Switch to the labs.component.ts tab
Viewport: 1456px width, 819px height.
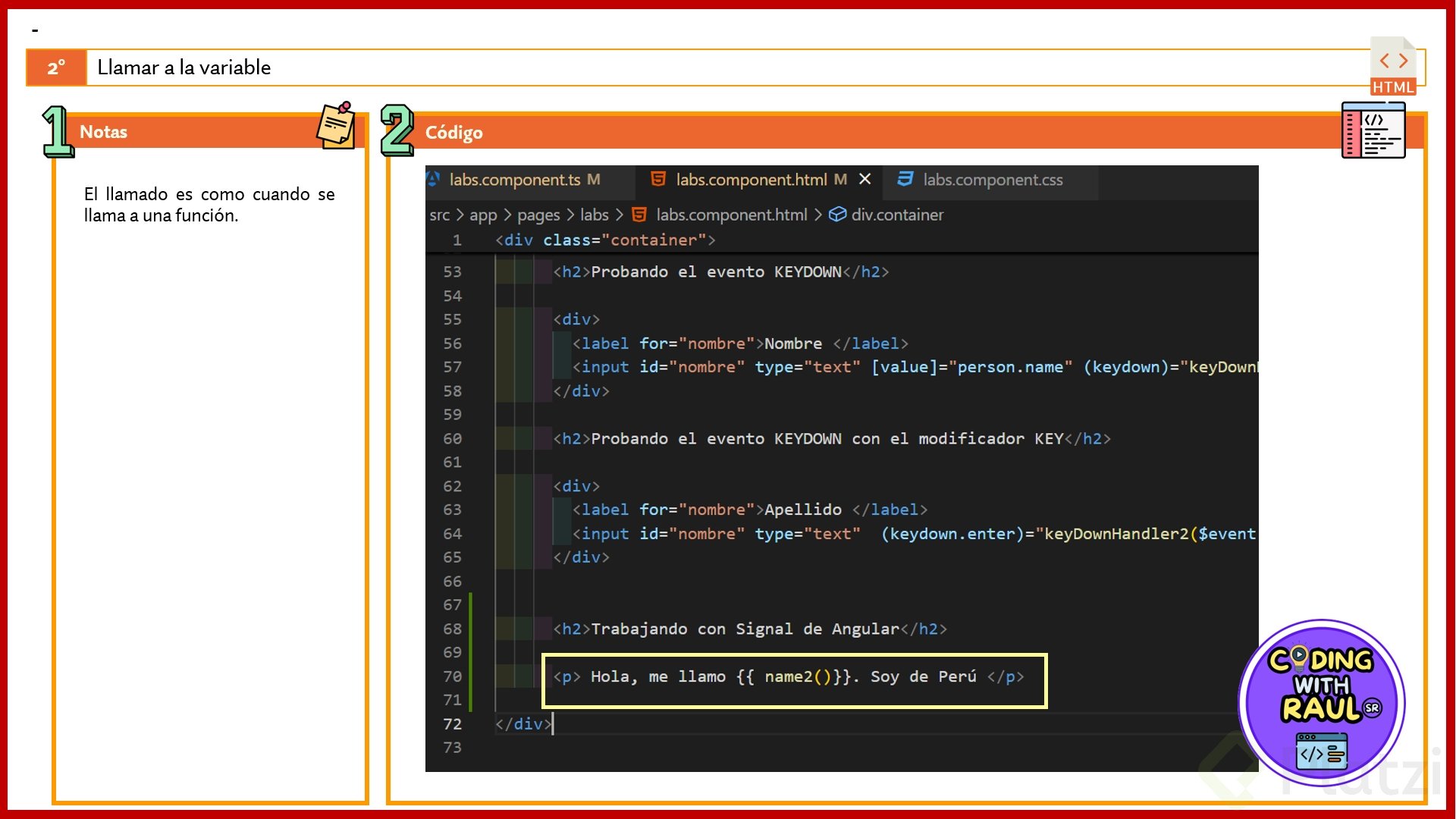(514, 180)
